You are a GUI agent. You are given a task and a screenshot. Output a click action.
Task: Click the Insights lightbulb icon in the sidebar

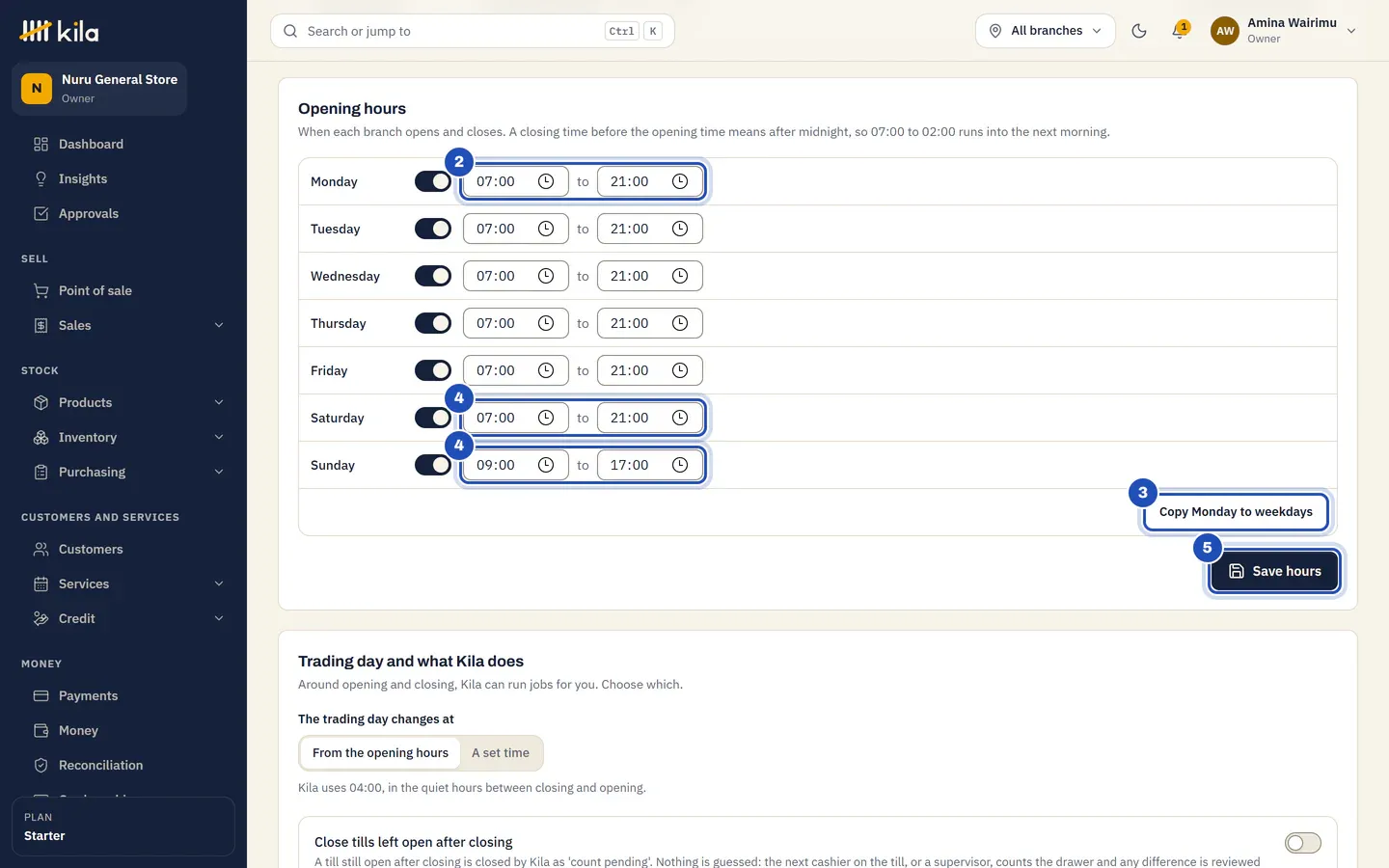click(x=41, y=178)
